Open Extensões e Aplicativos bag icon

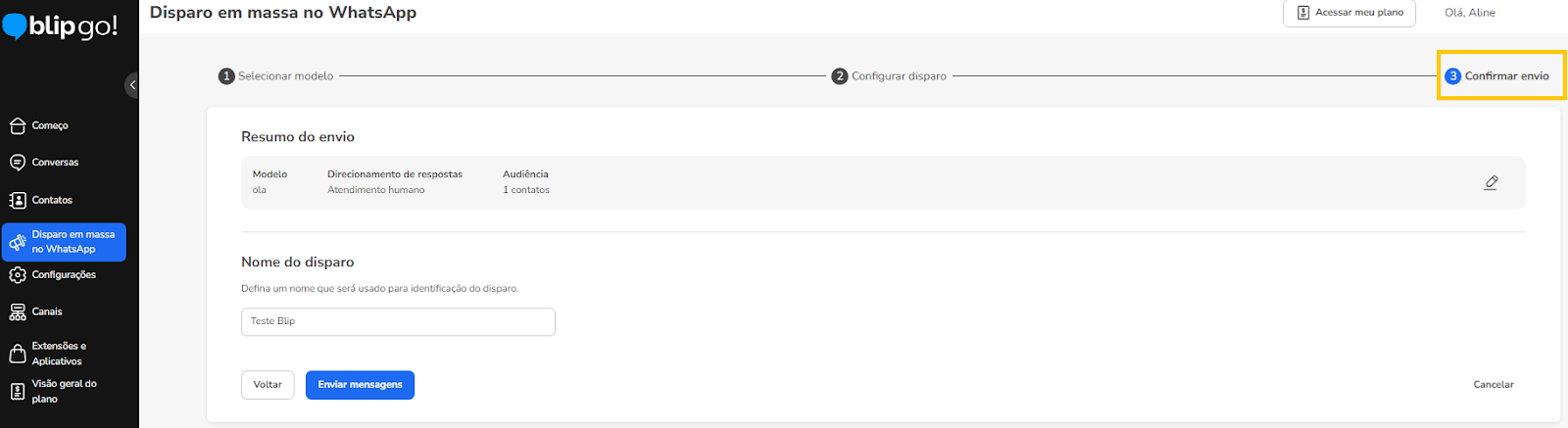17,354
